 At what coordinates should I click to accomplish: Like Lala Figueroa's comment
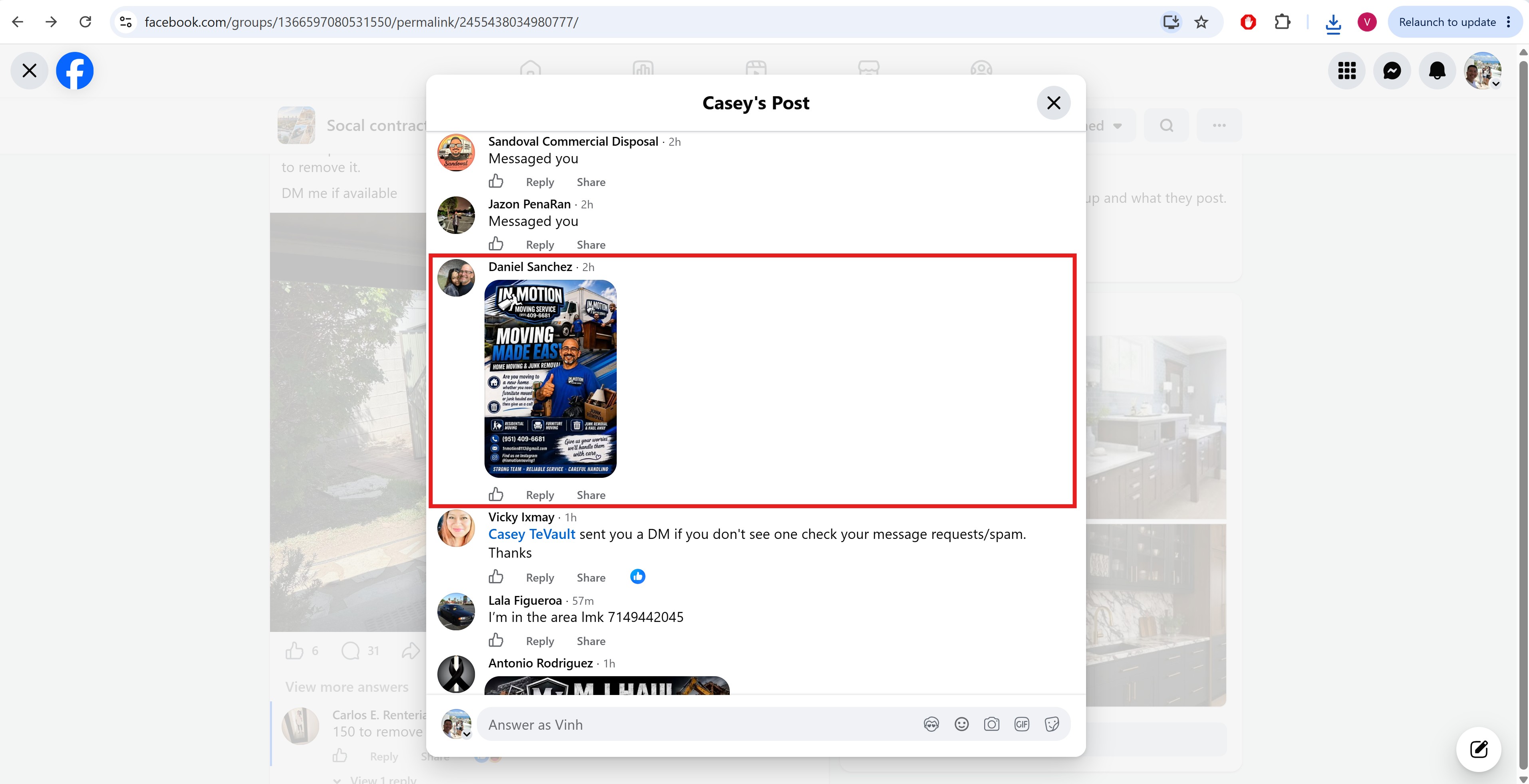496,640
